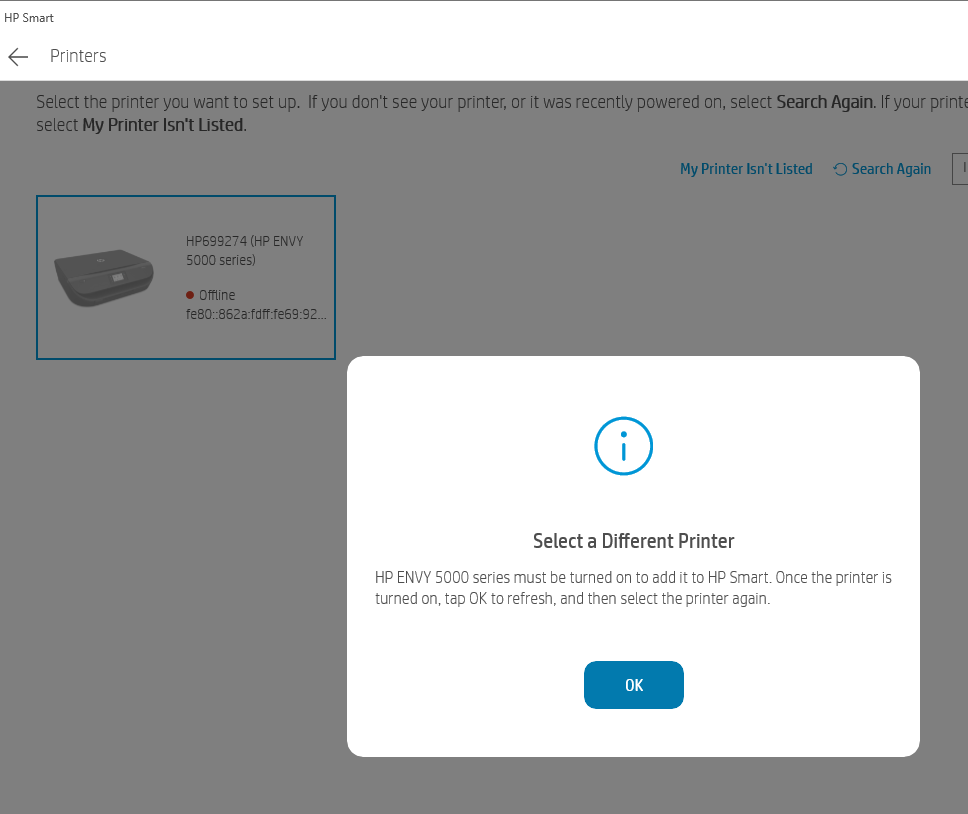
Task: Click the dialog instruction text about turning printer on
Action: tap(633, 588)
